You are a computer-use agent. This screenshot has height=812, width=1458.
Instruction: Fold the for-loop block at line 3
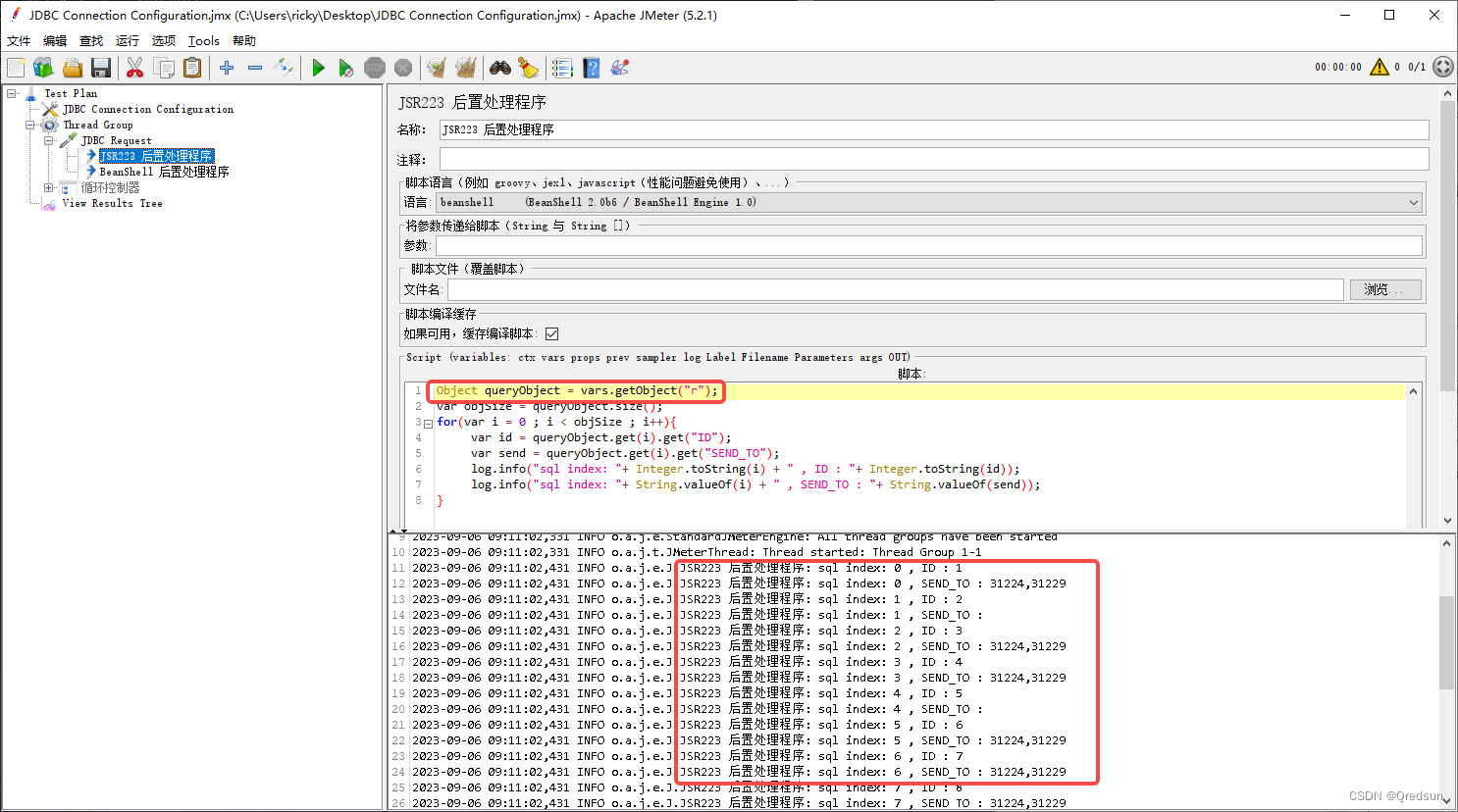[429, 423]
